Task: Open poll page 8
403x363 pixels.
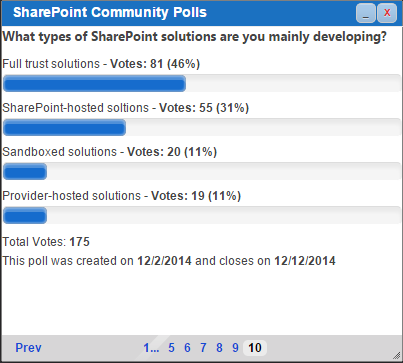Action: click(x=219, y=348)
